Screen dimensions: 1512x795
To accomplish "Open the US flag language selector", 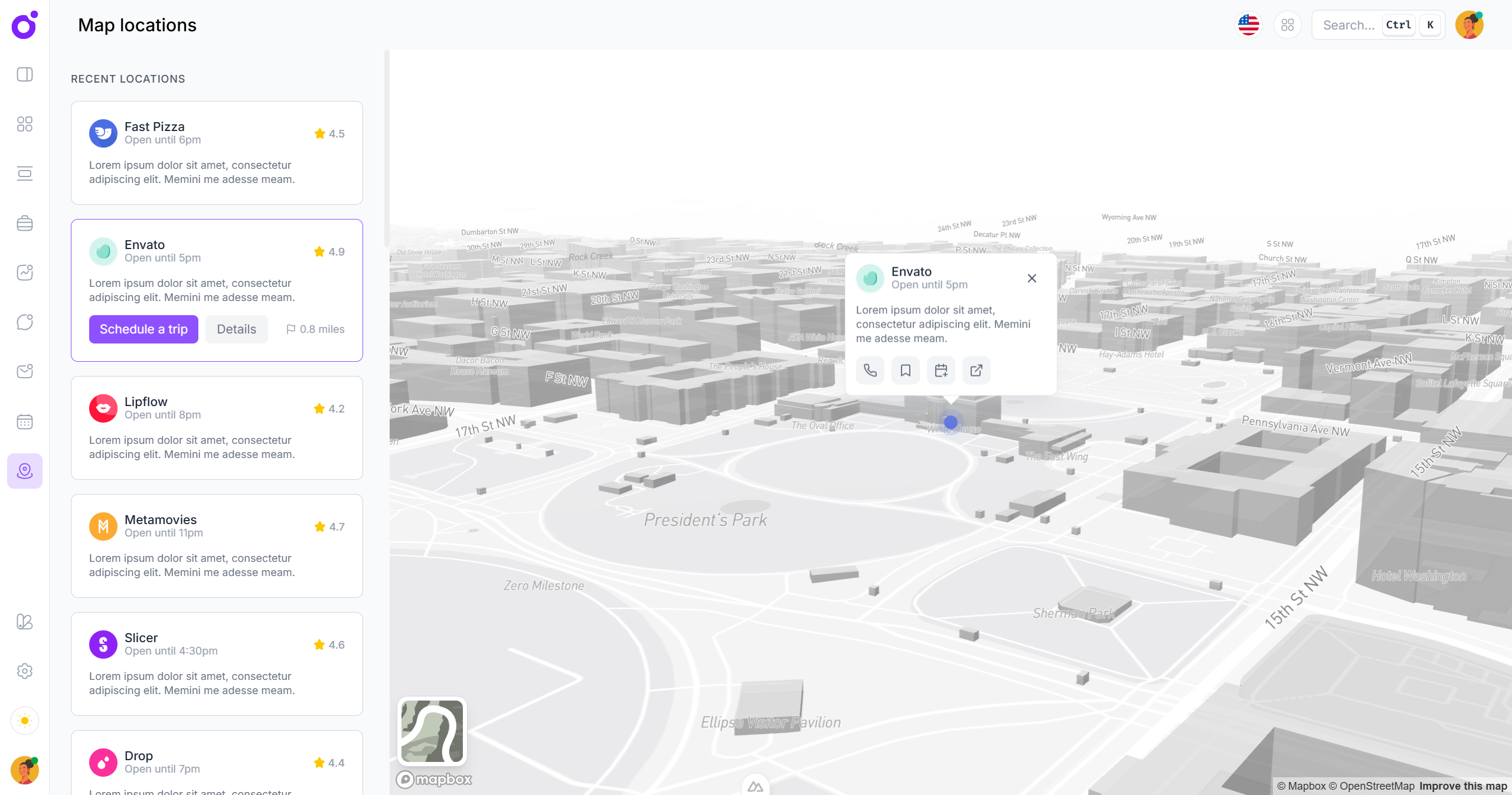I will coord(1248,25).
